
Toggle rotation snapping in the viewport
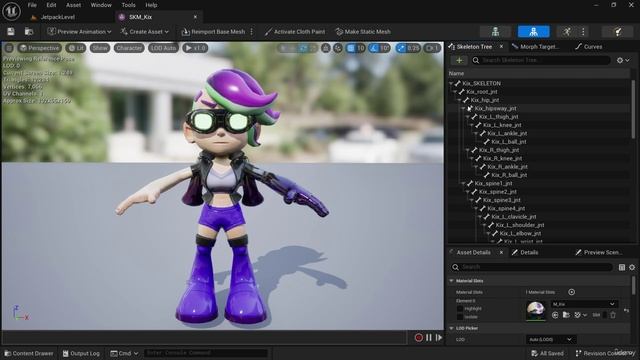(374, 48)
